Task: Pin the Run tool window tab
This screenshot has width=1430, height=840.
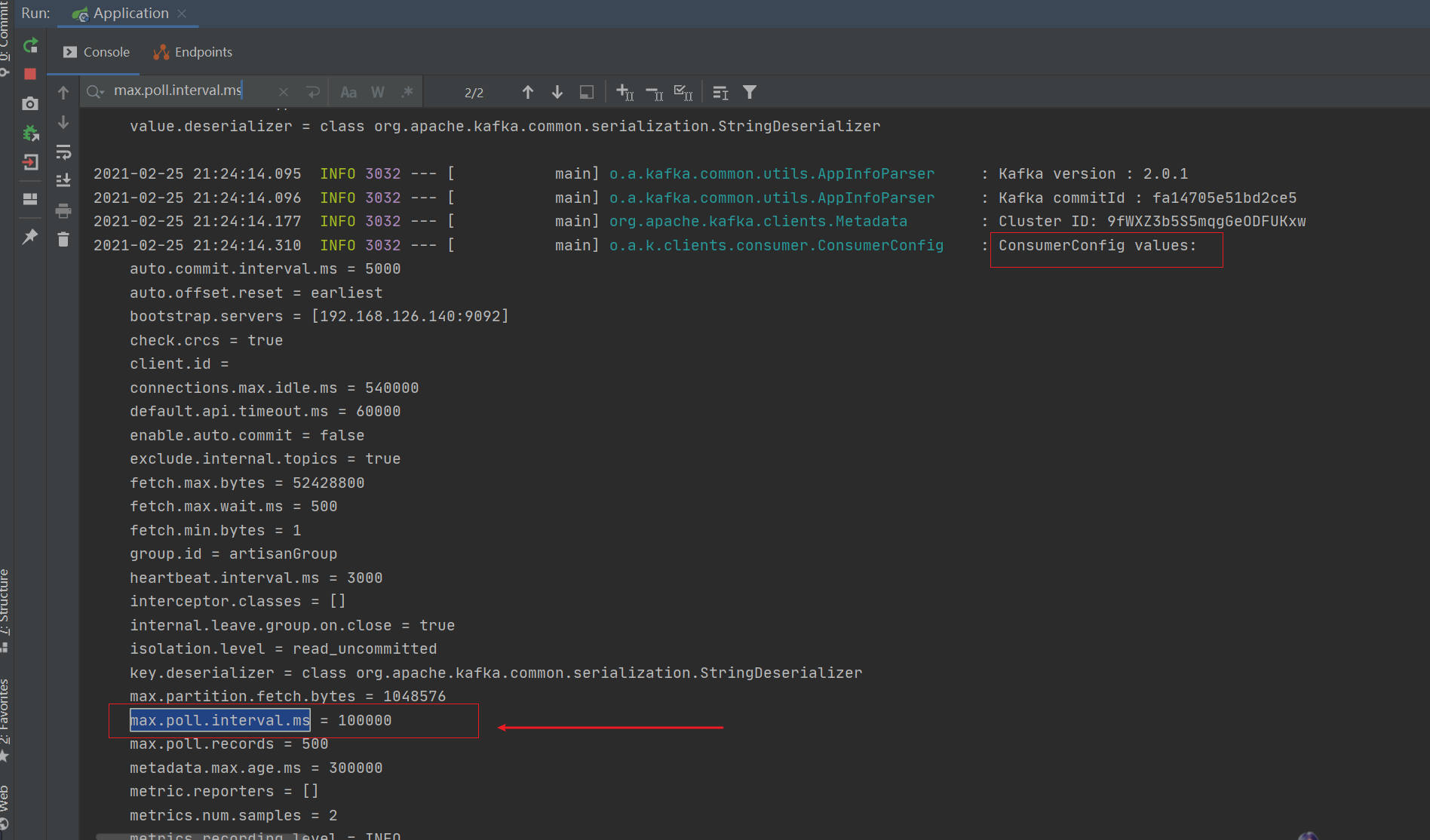Action: (x=30, y=237)
